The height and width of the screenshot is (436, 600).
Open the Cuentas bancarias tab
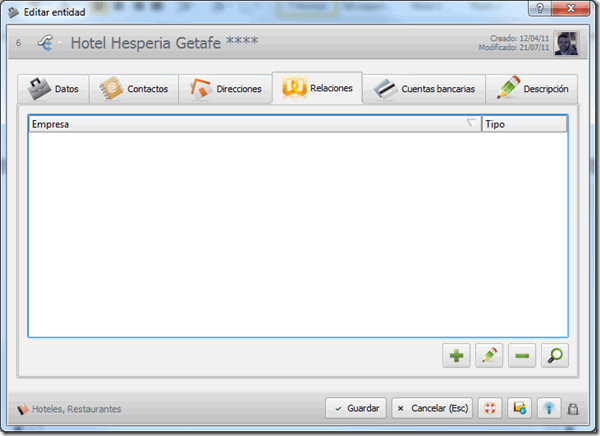click(424, 89)
